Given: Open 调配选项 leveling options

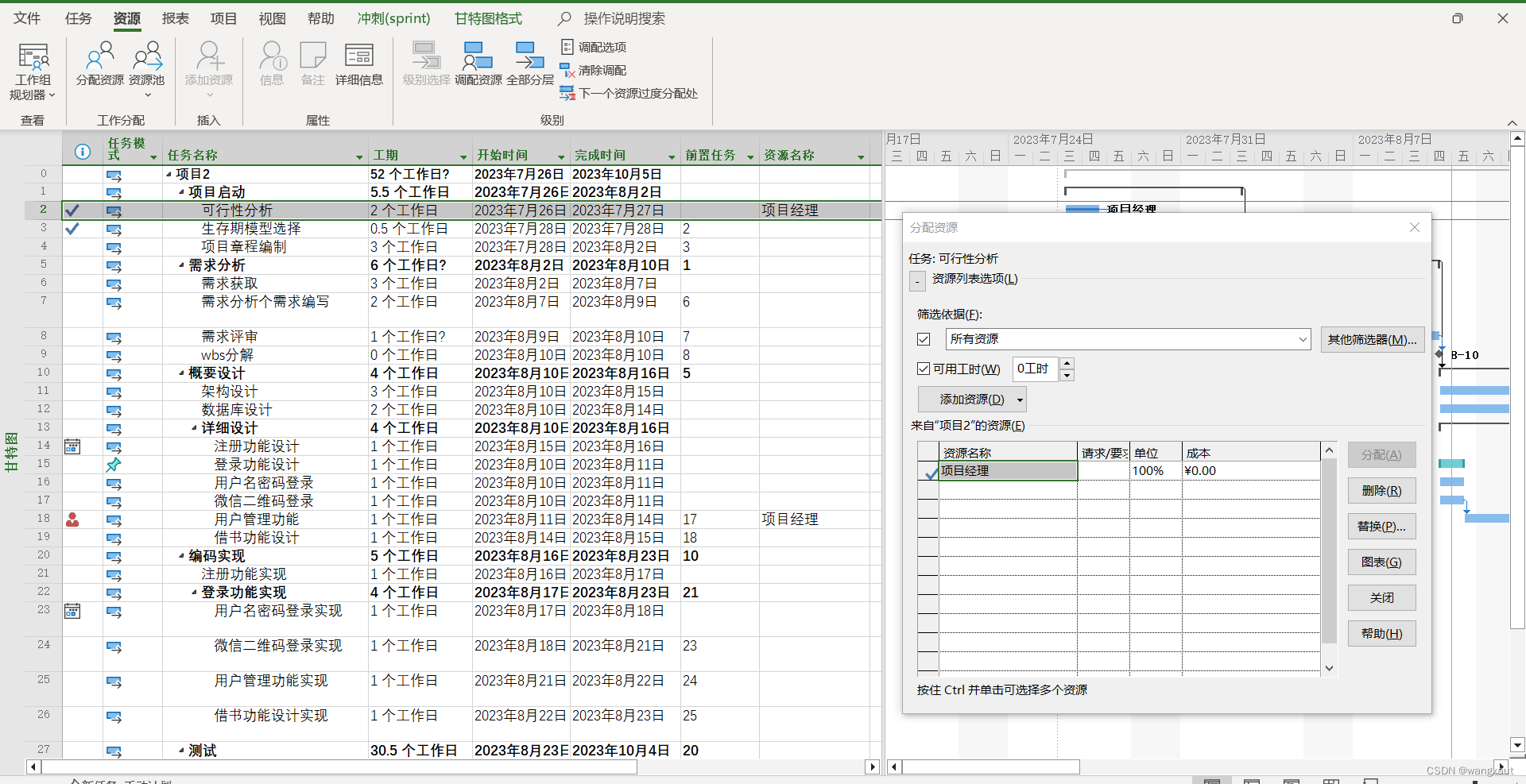Looking at the screenshot, I should coord(594,47).
